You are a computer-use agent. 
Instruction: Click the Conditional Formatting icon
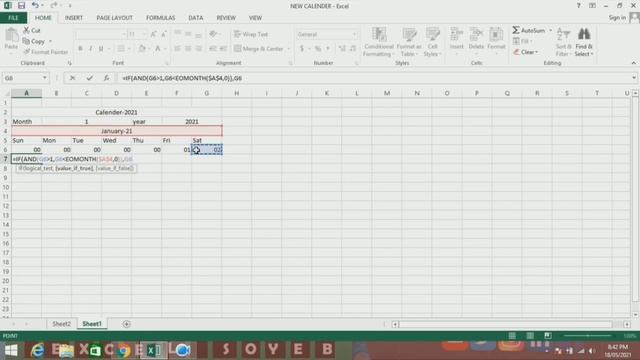click(379, 35)
